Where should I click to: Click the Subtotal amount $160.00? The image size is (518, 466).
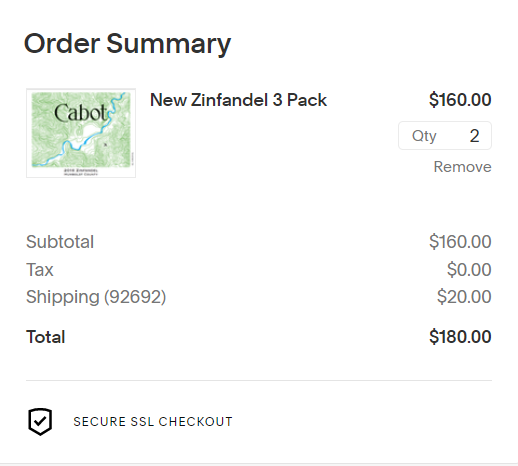(x=460, y=242)
